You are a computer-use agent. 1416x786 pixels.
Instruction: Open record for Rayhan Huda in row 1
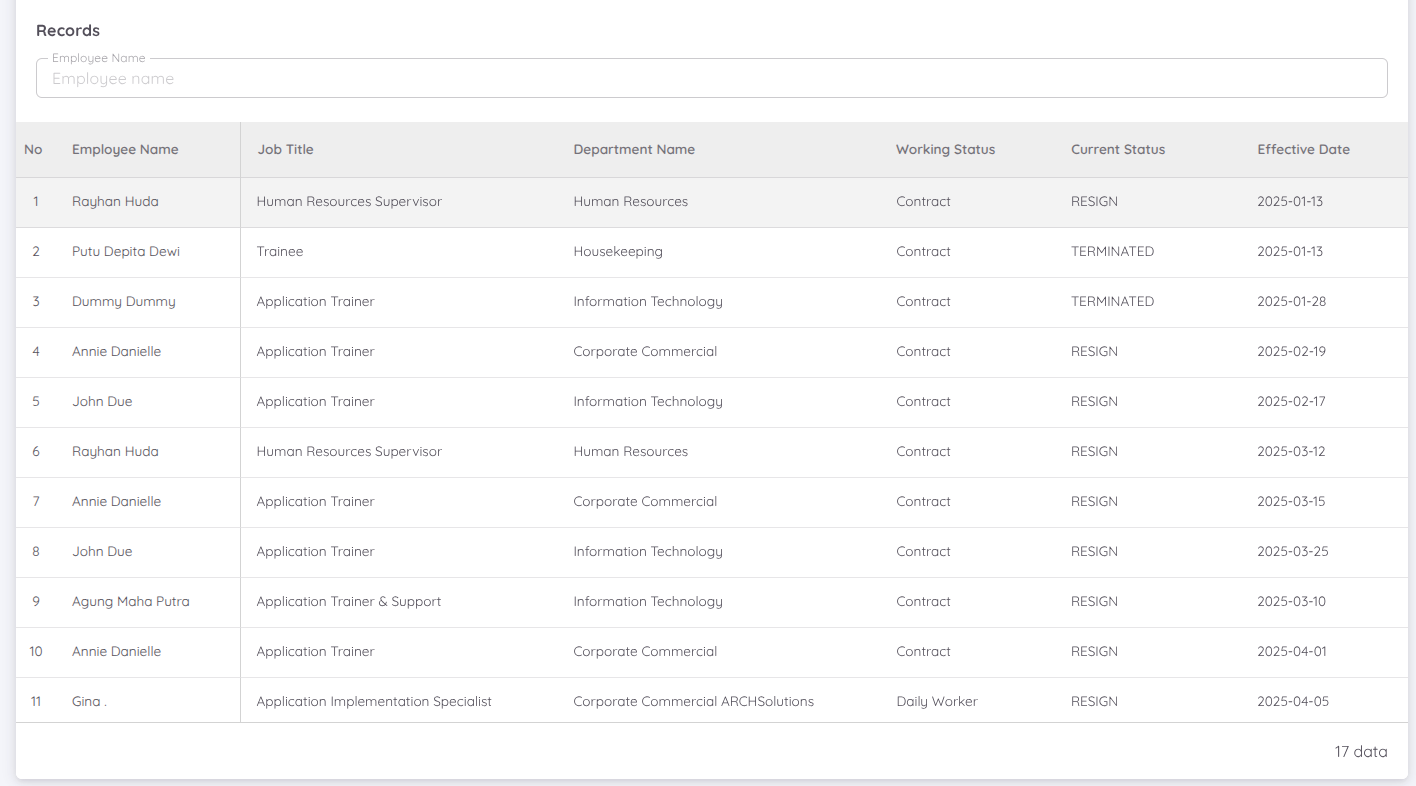[x=115, y=201]
